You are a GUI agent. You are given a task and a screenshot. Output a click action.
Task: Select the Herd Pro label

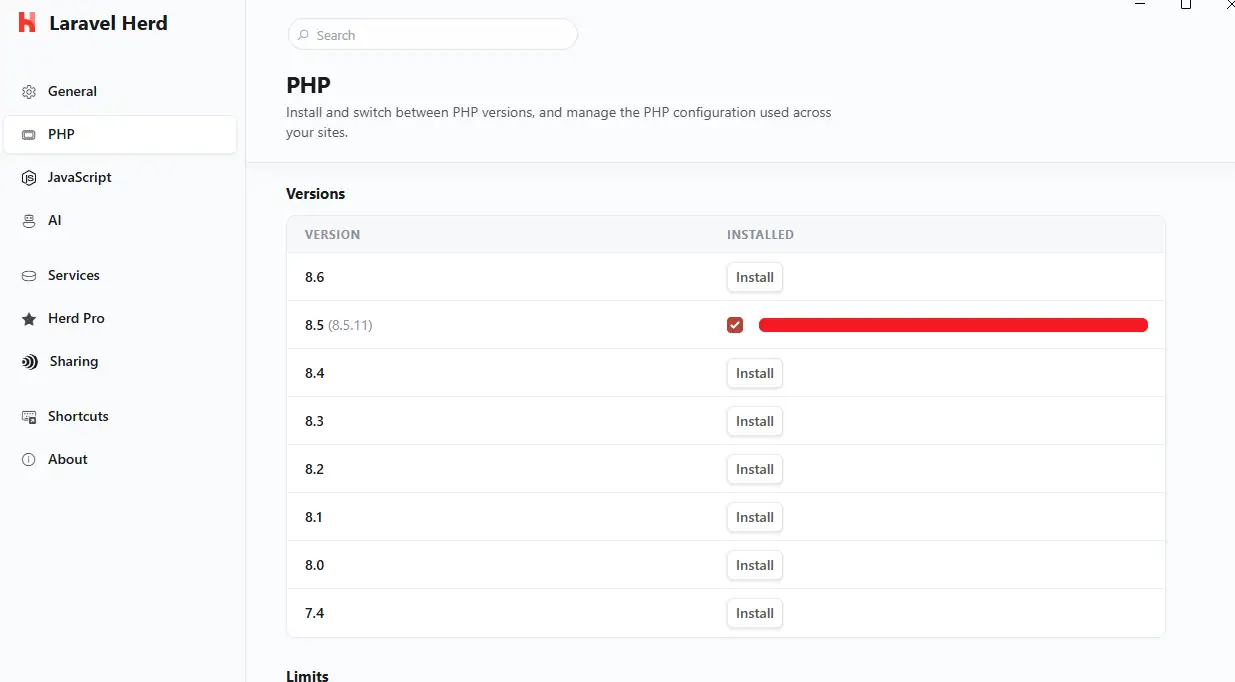click(x=76, y=318)
